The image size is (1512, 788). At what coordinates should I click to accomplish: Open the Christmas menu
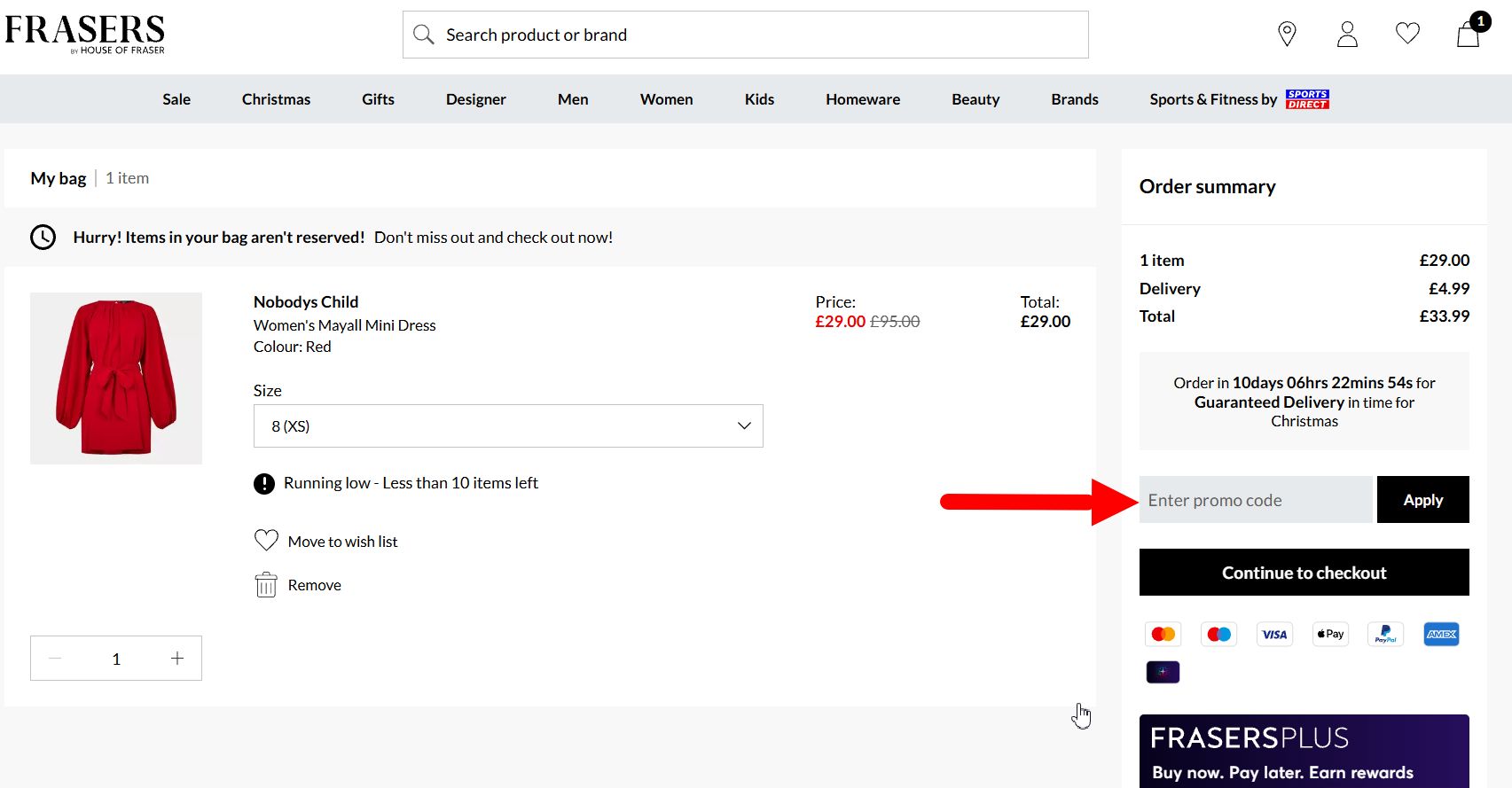[276, 99]
